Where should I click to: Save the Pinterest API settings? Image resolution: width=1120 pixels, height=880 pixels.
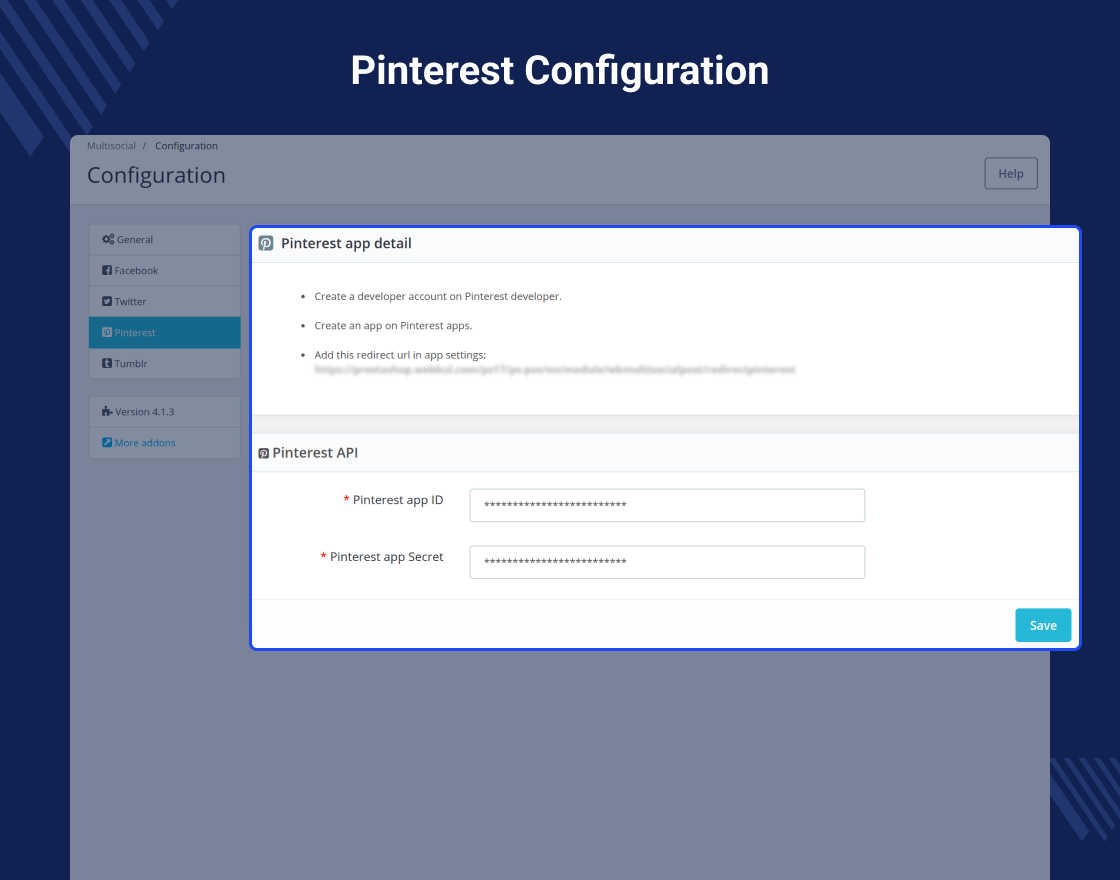tap(1043, 625)
